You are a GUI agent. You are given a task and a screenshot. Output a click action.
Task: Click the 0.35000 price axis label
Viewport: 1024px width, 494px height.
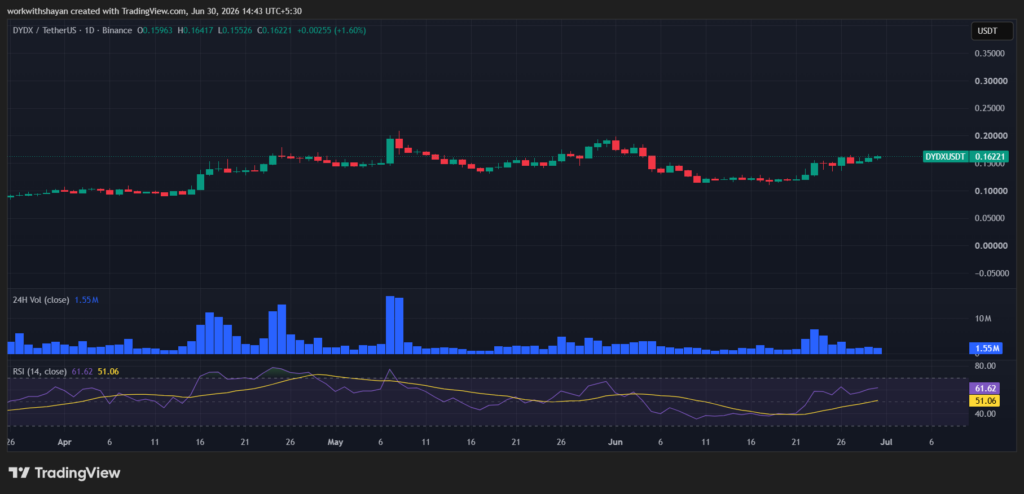(991, 54)
